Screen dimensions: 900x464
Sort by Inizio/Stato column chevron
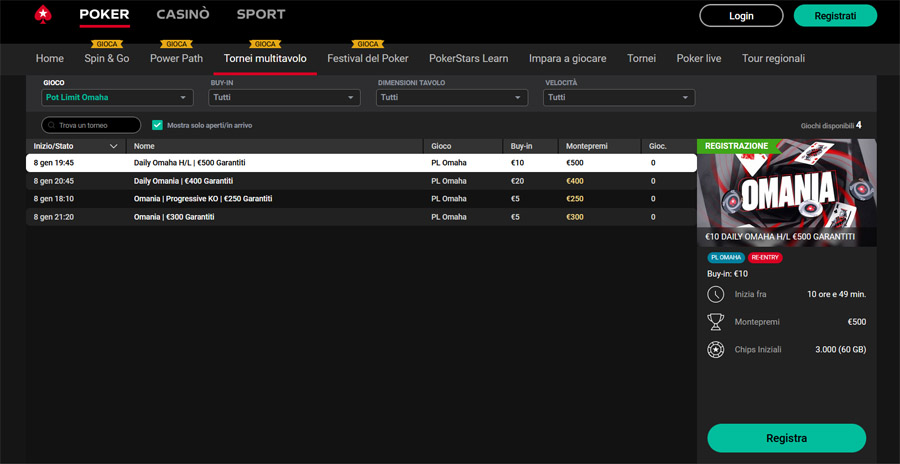point(114,146)
